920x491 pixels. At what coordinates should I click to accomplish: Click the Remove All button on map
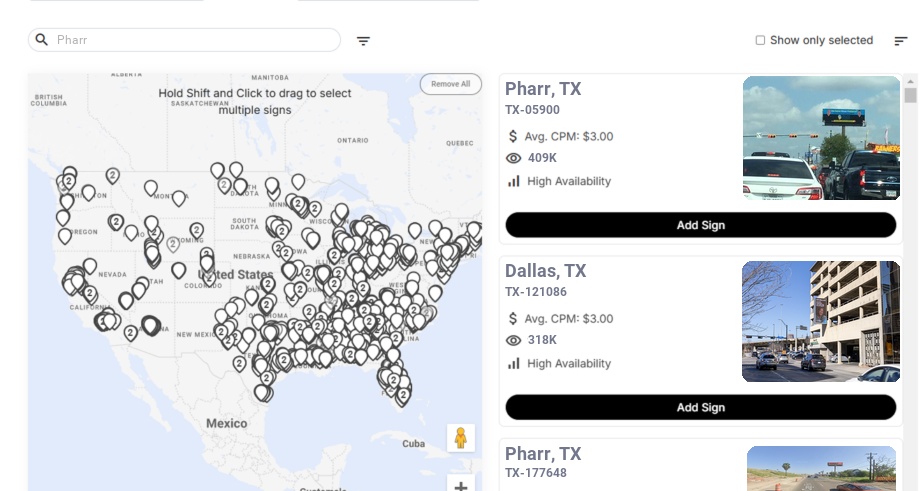coord(450,84)
